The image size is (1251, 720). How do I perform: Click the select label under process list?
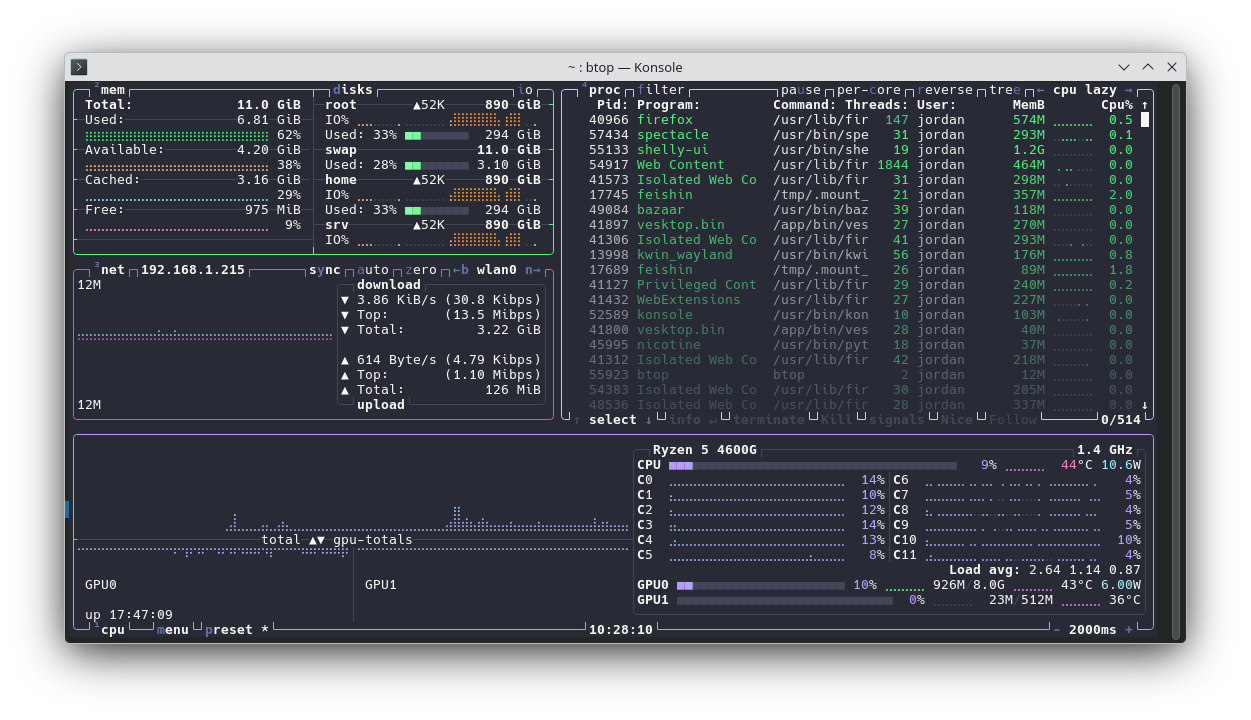pyautogui.click(x=613, y=420)
